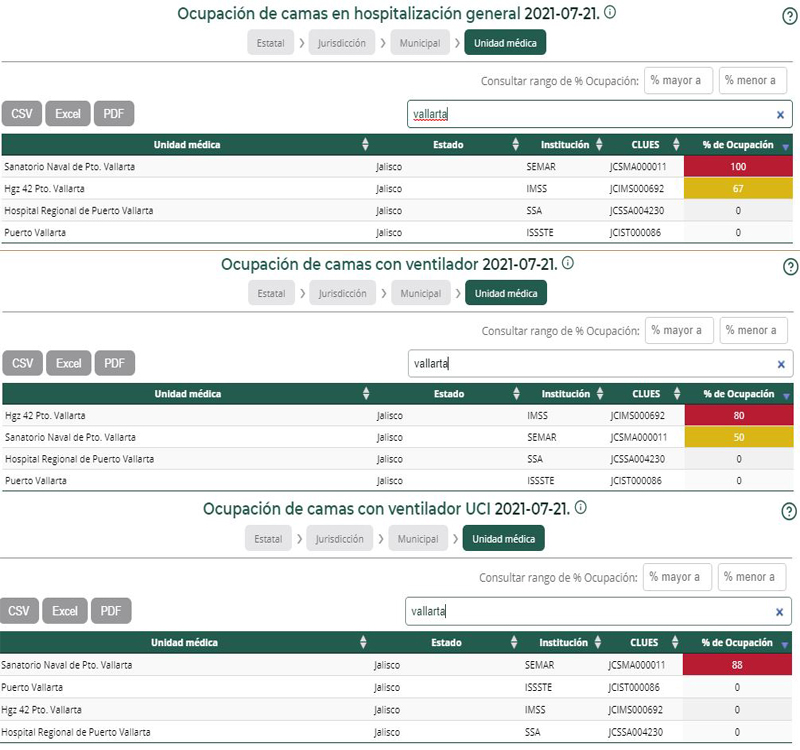Sort ventilador table by Institución column
The image size is (800, 750).
599,394
